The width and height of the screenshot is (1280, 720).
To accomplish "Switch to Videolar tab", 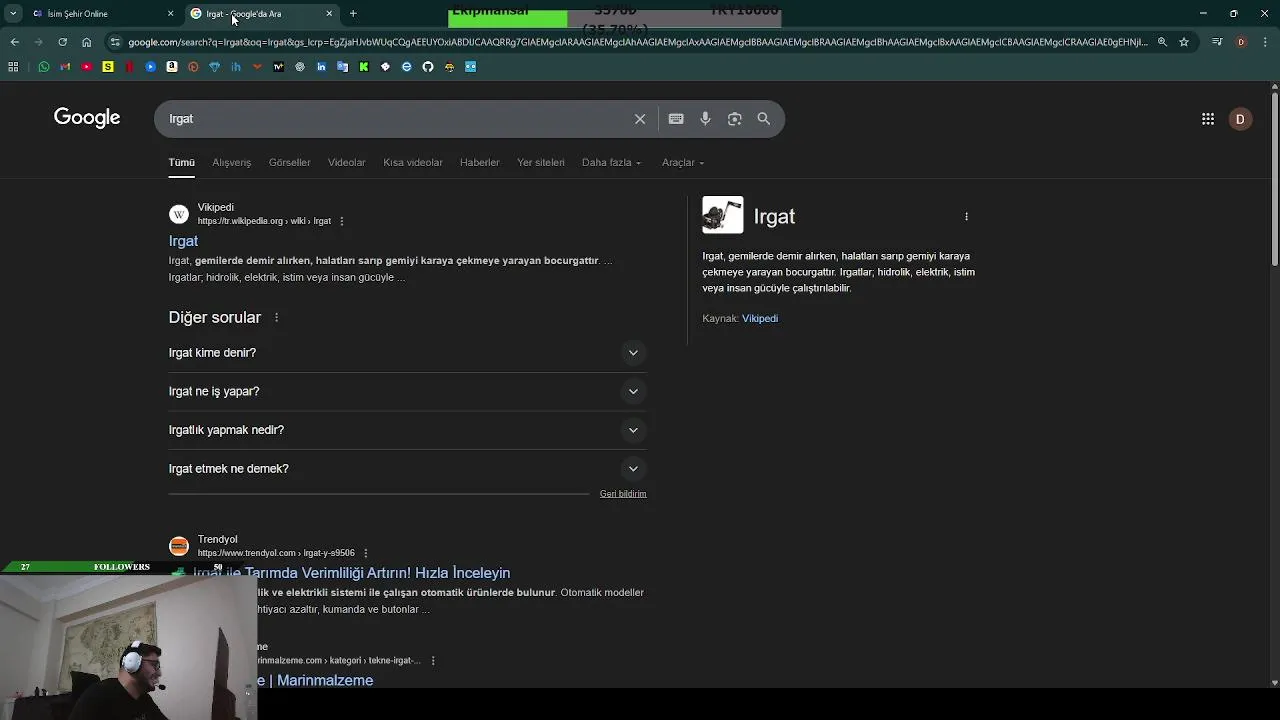I will (x=346, y=162).
